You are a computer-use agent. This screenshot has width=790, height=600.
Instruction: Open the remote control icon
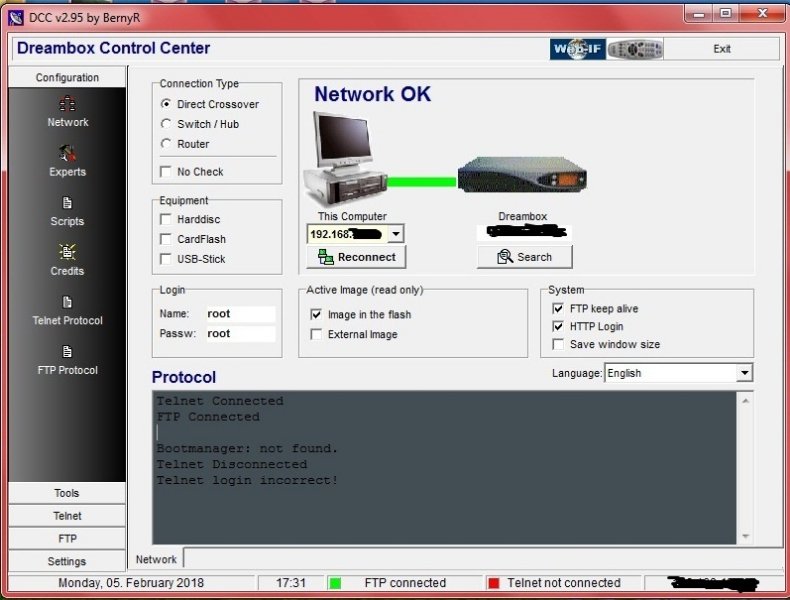point(635,49)
